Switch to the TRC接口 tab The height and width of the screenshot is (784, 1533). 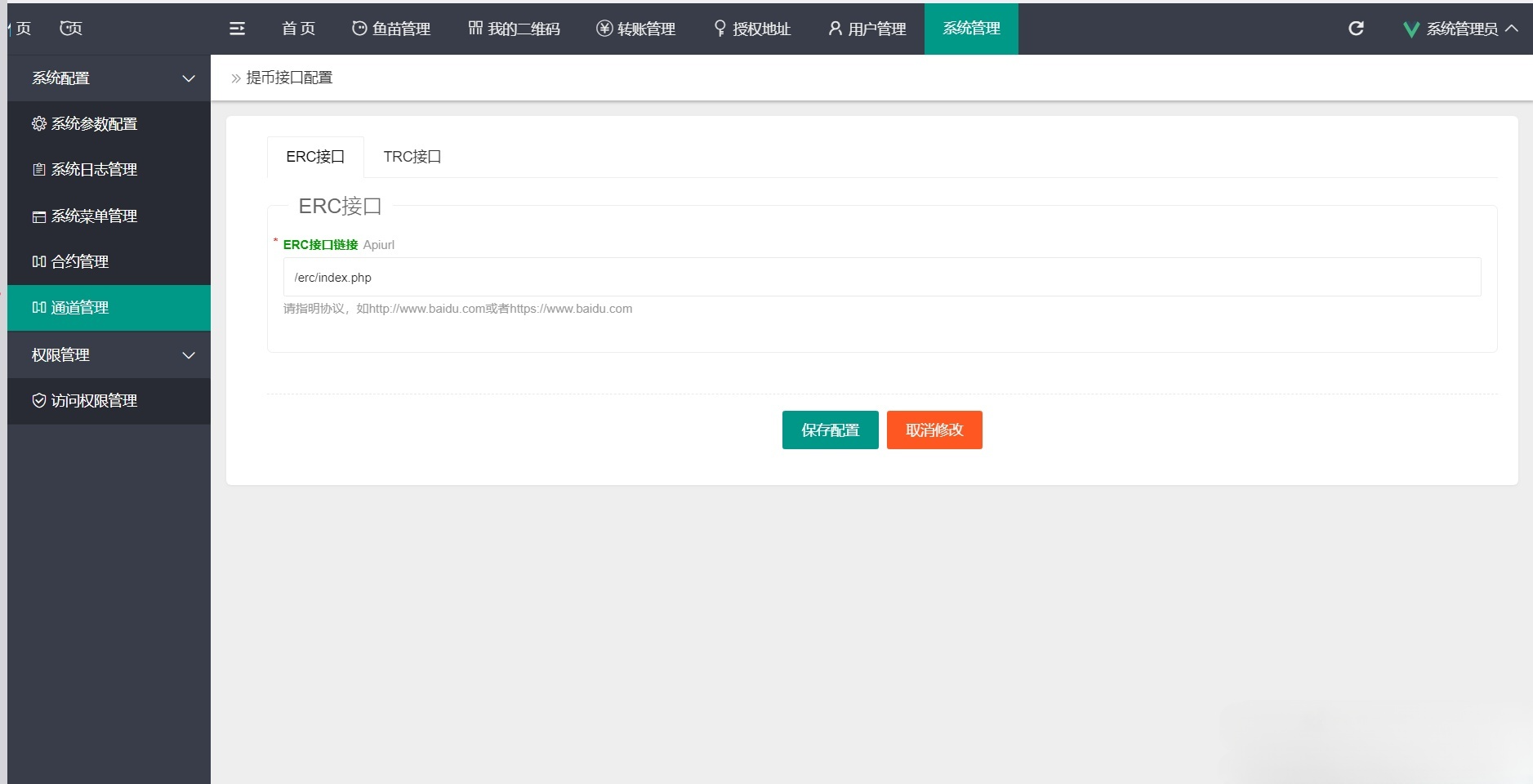click(x=411, y=157)
